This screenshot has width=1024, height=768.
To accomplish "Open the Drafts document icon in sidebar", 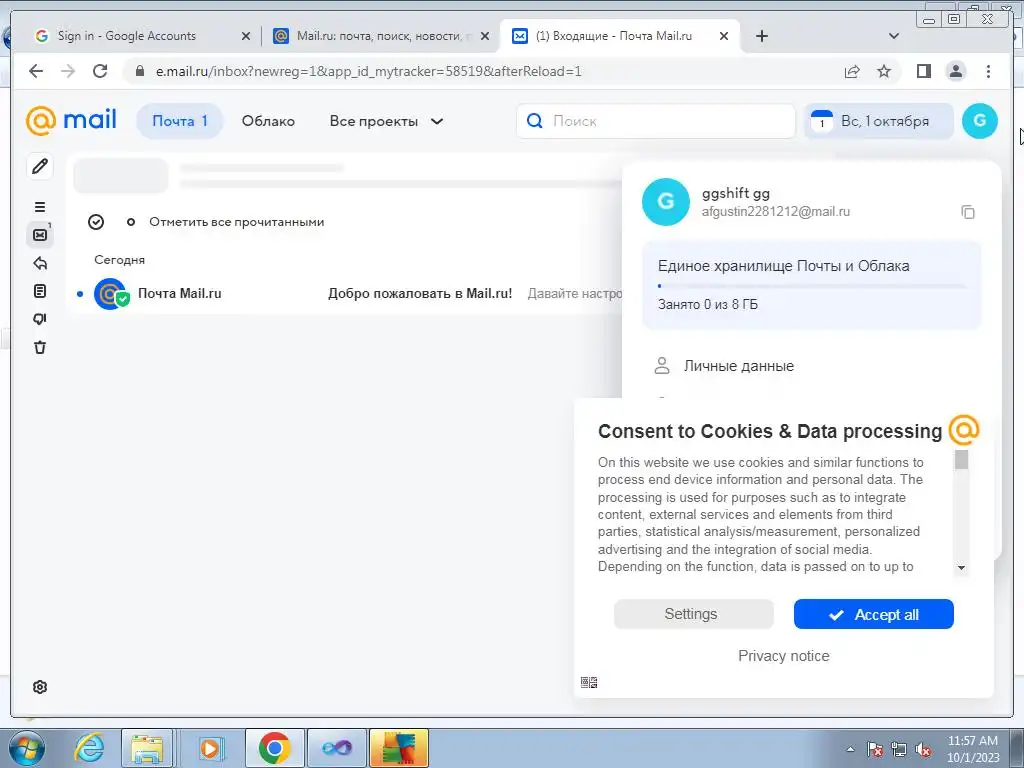I will tap(40, 291).
